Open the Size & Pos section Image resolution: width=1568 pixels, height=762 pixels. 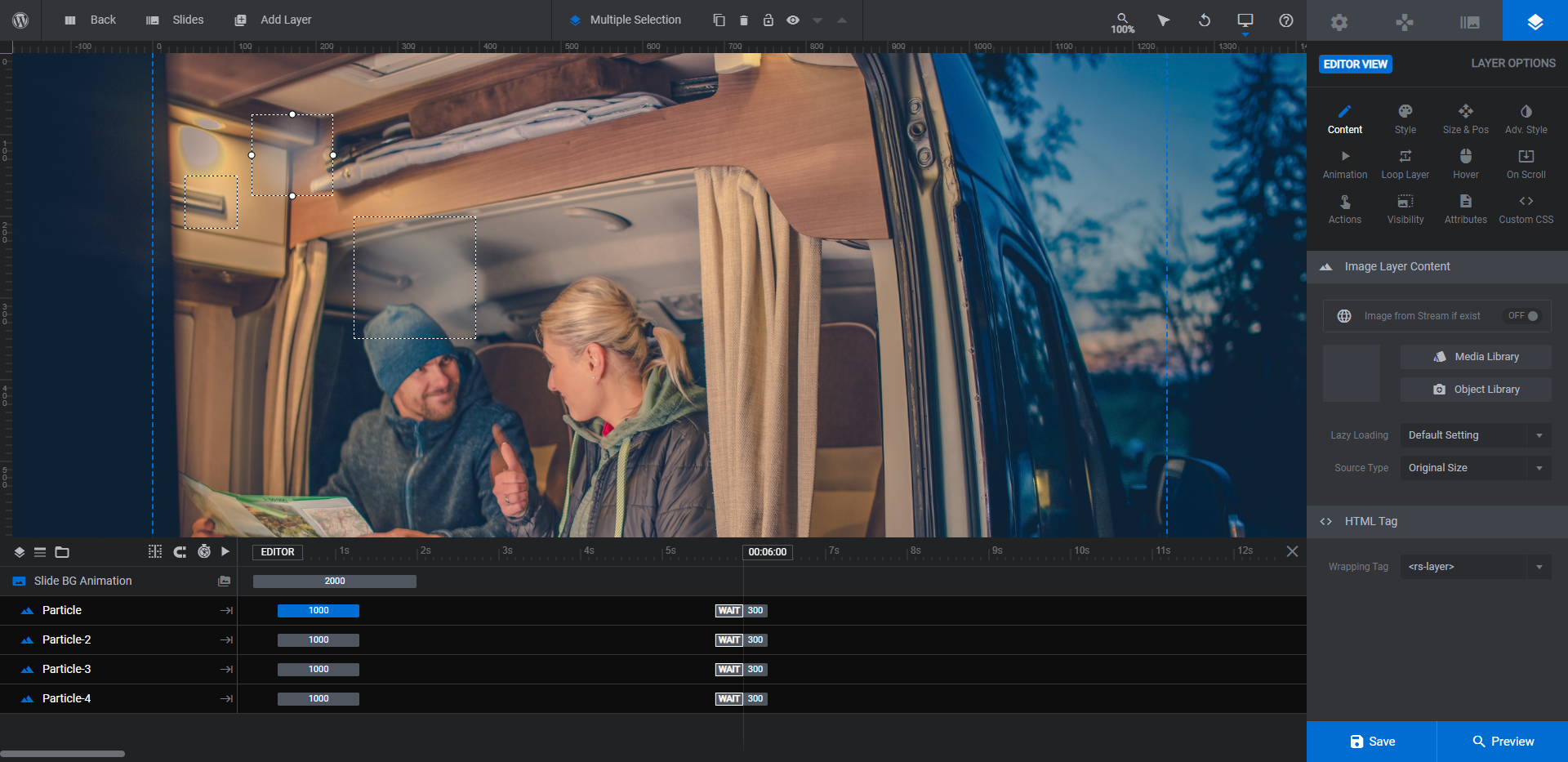(1466, 119)
